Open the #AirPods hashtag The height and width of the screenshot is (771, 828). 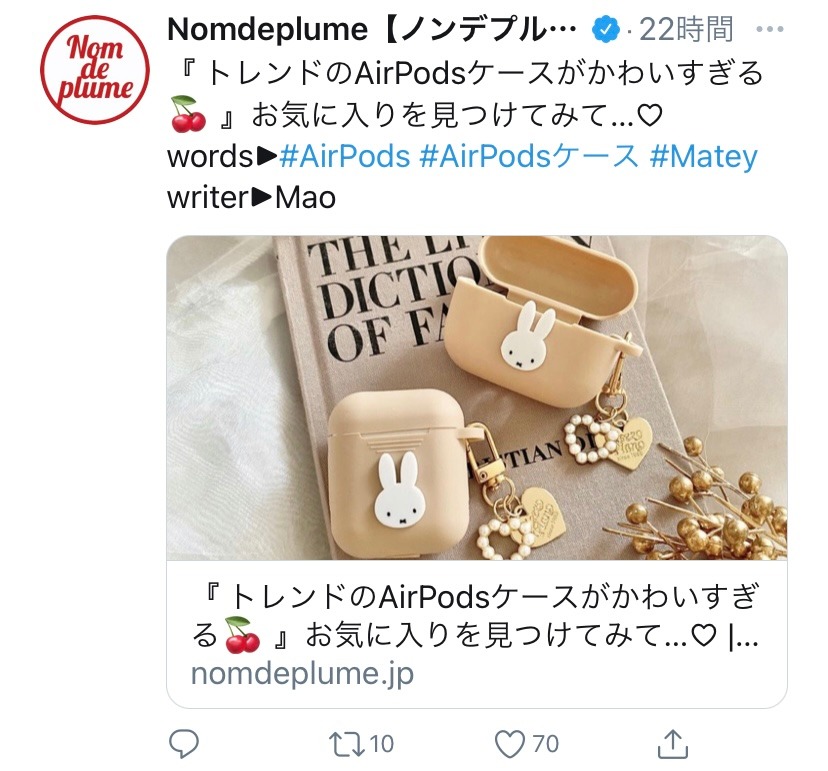[x=345, y=156]
